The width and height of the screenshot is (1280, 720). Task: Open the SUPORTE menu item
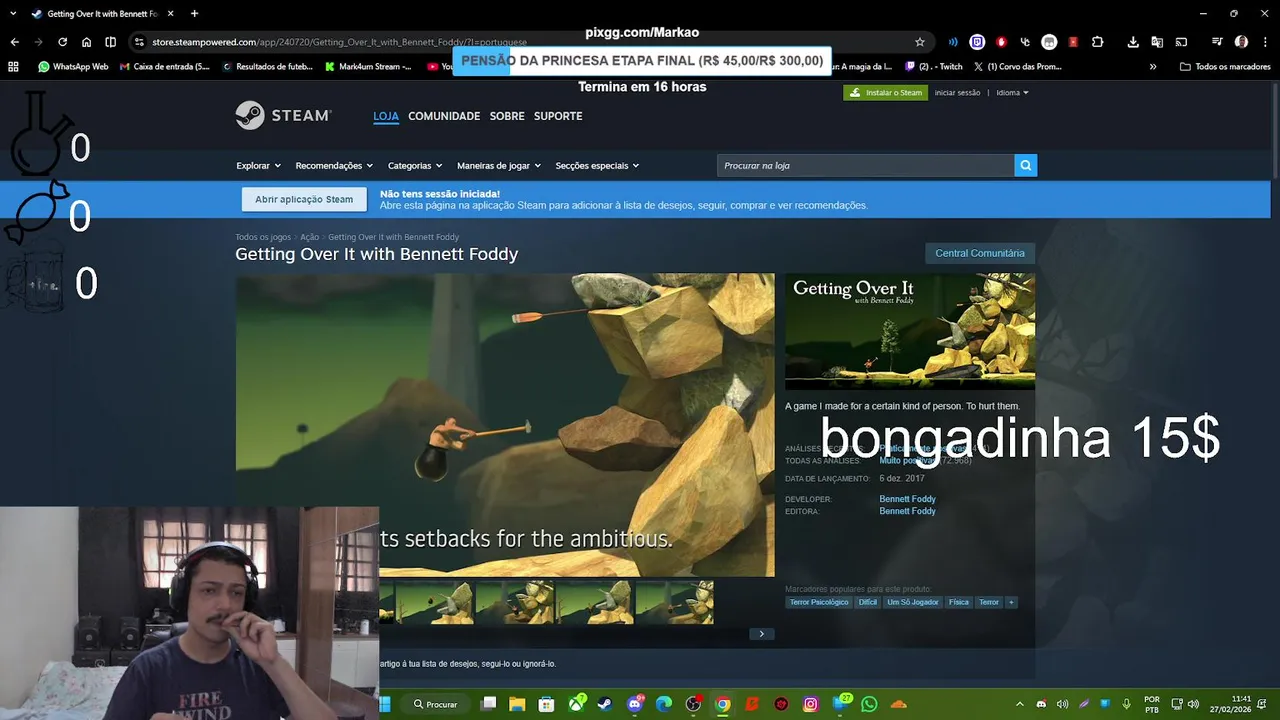(x=558, y=116)
